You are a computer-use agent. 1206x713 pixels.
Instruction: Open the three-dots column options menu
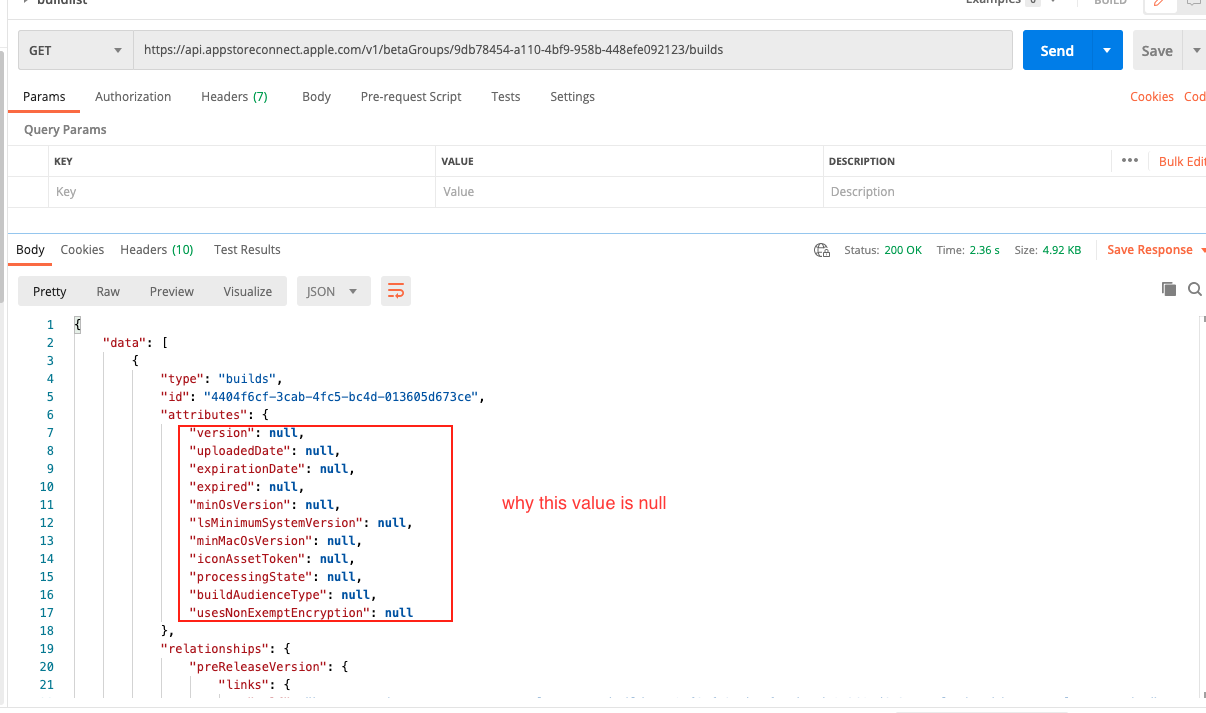1130,161
